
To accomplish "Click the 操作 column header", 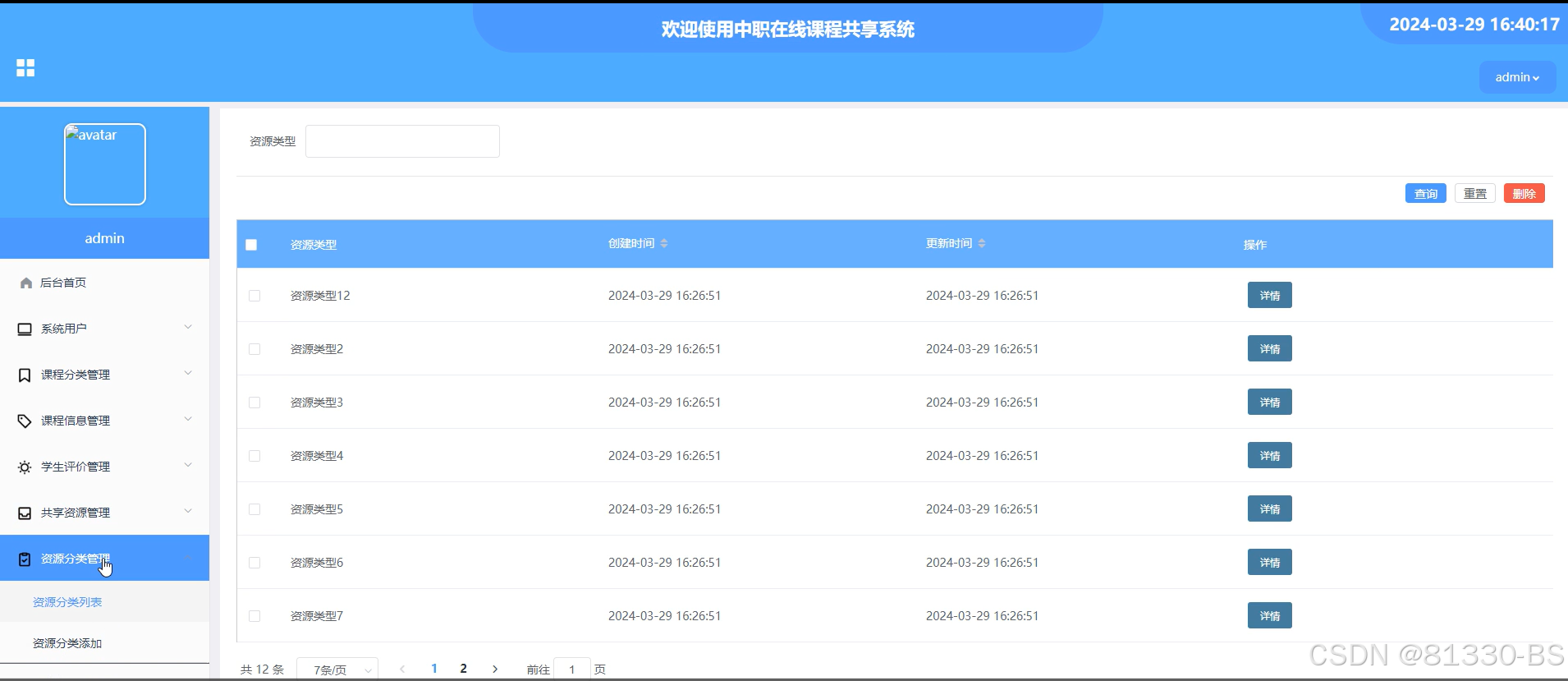I will [x=1255, y=245].
